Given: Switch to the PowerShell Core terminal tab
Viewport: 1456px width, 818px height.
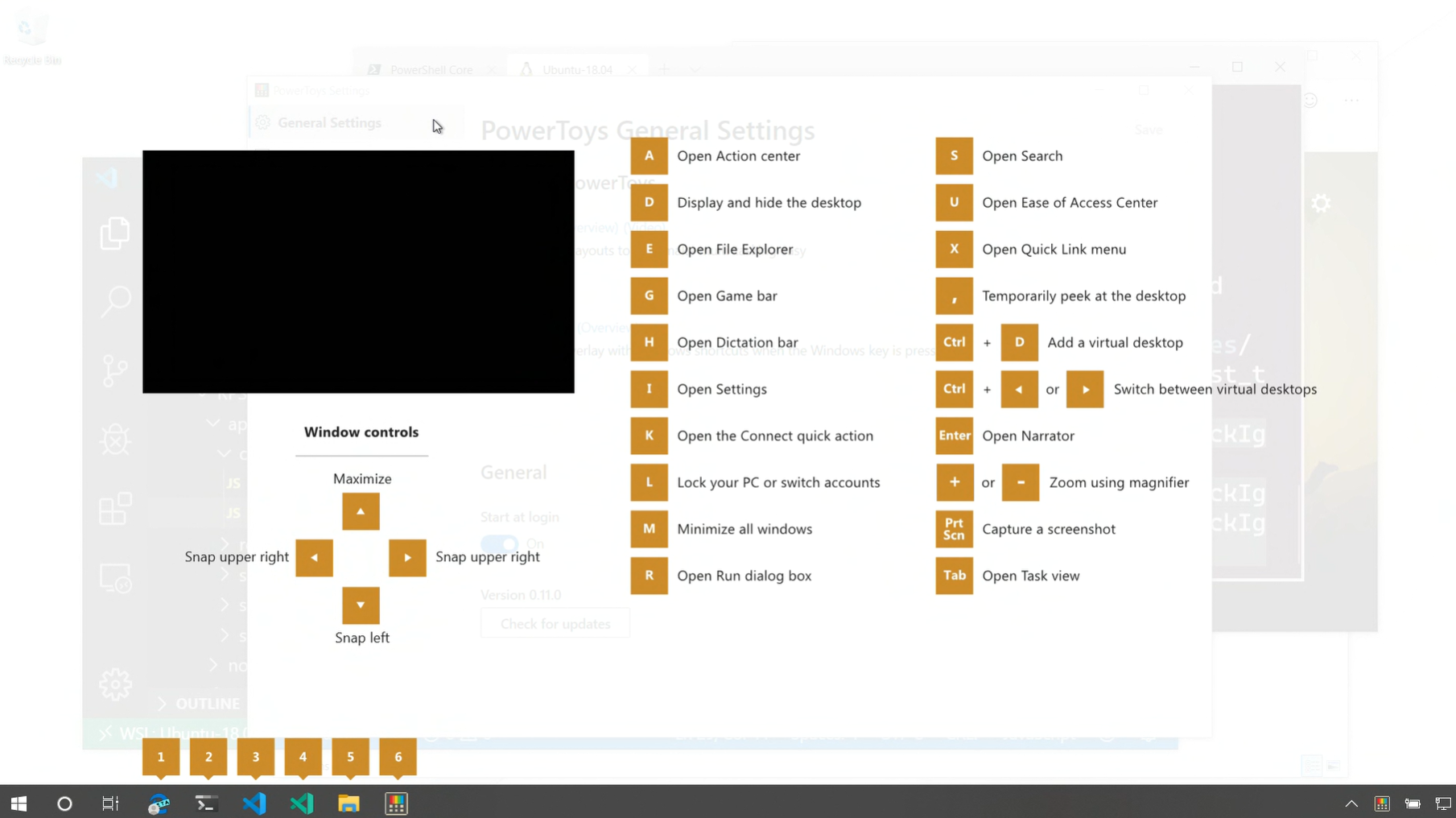Looking at the screenshot, I should (431, 70).
